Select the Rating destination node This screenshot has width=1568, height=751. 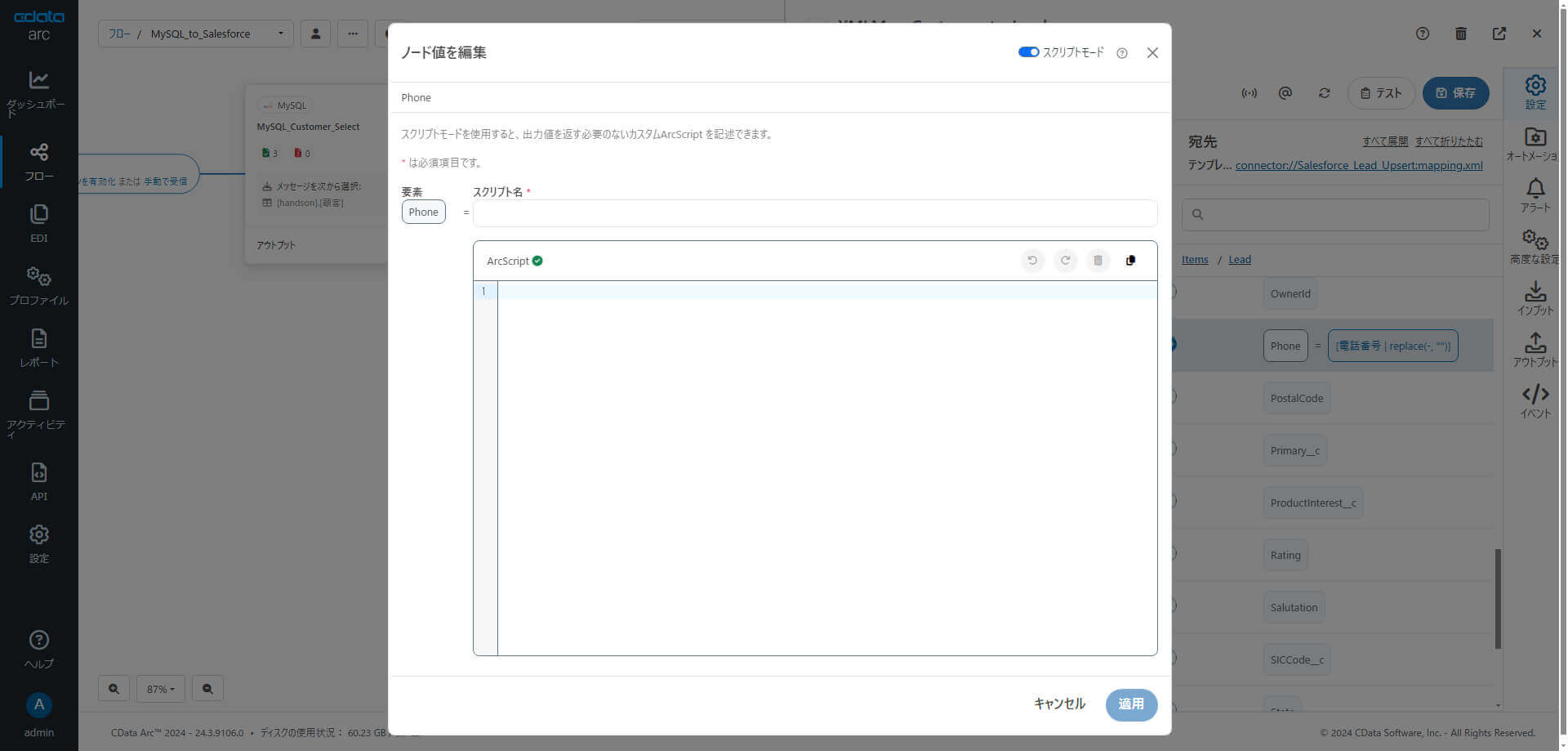click(x=1285, y=556)
